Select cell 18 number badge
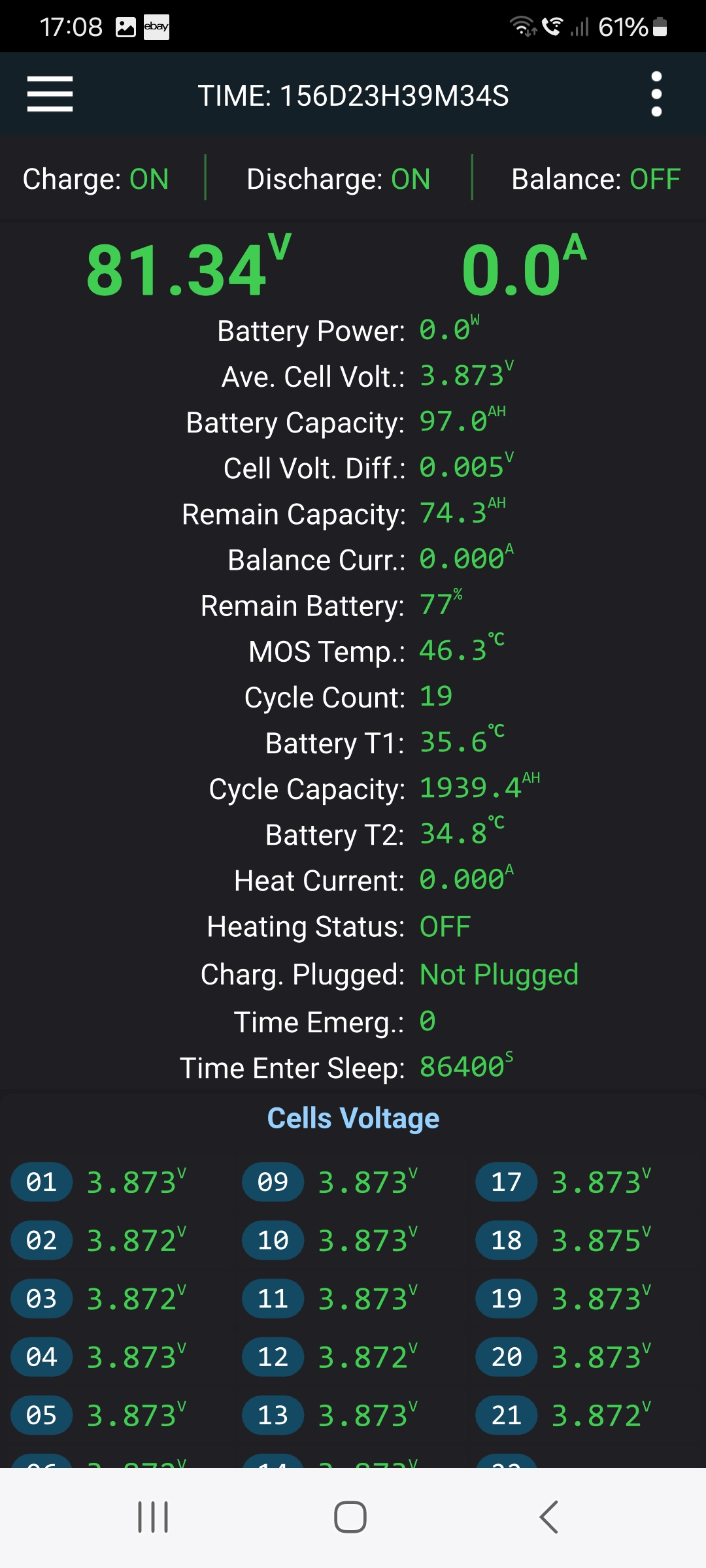The width and height of the screenshot is (706, 1568). click(x=506, y=1240)
